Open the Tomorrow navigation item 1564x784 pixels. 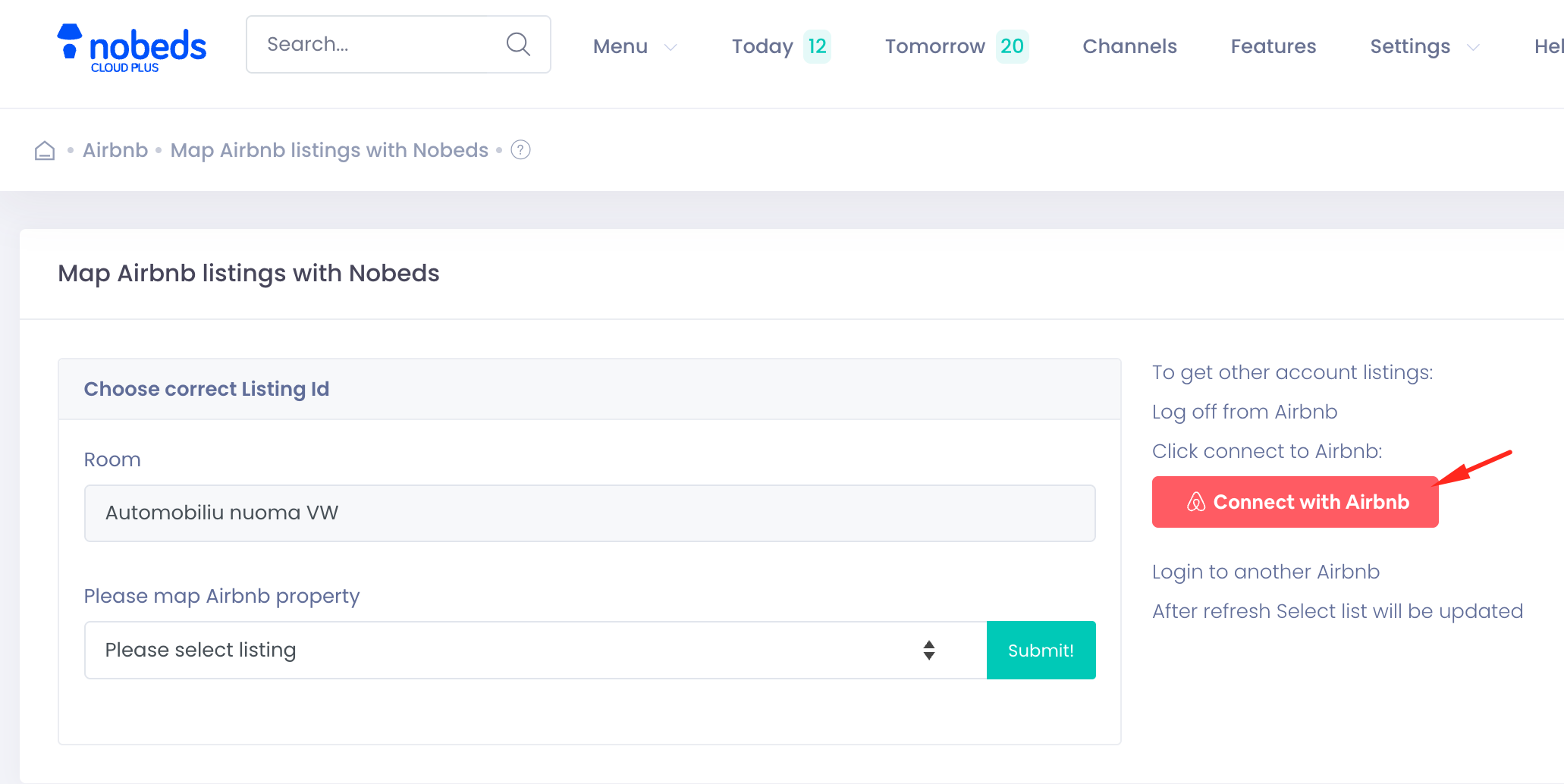934,46
